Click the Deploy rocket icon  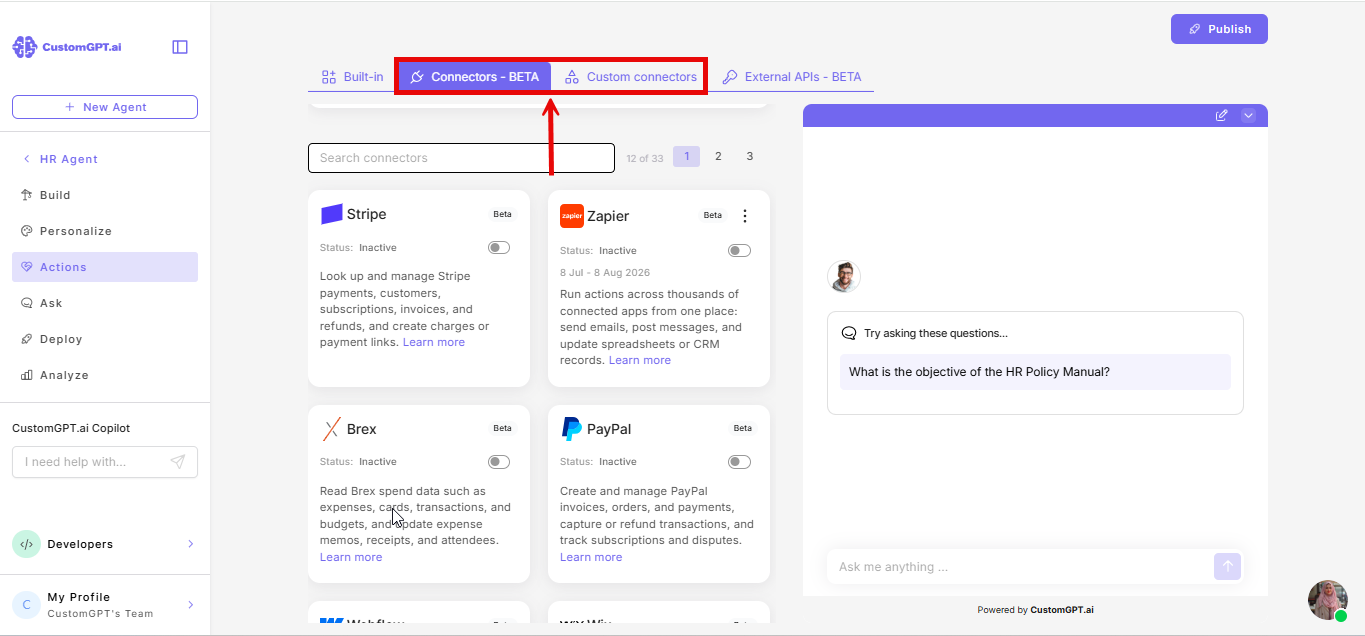27,339
